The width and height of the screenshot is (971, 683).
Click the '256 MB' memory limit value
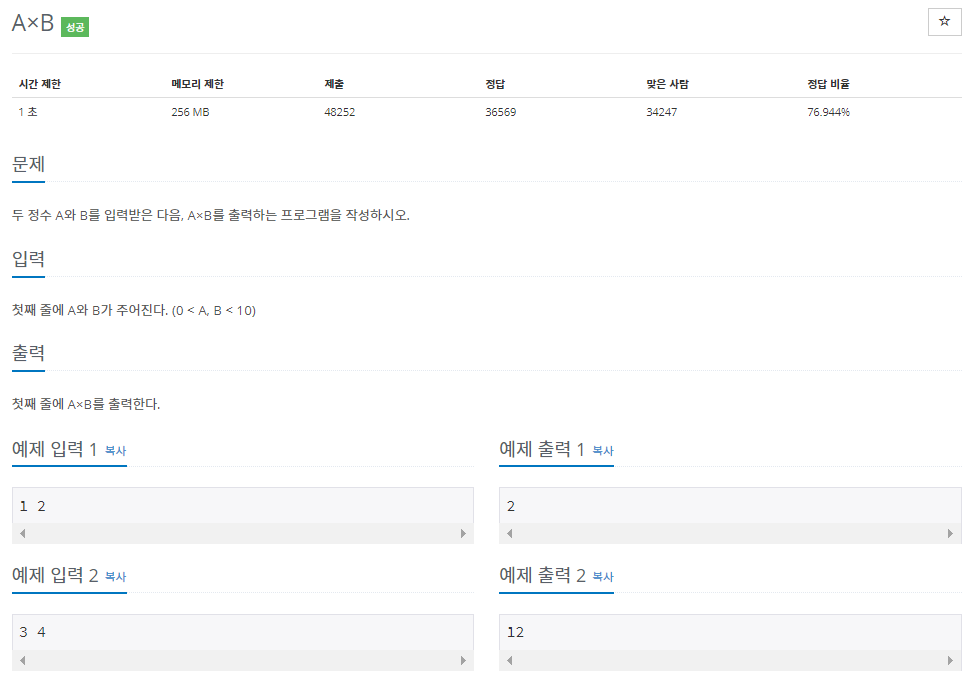[190, 112]
